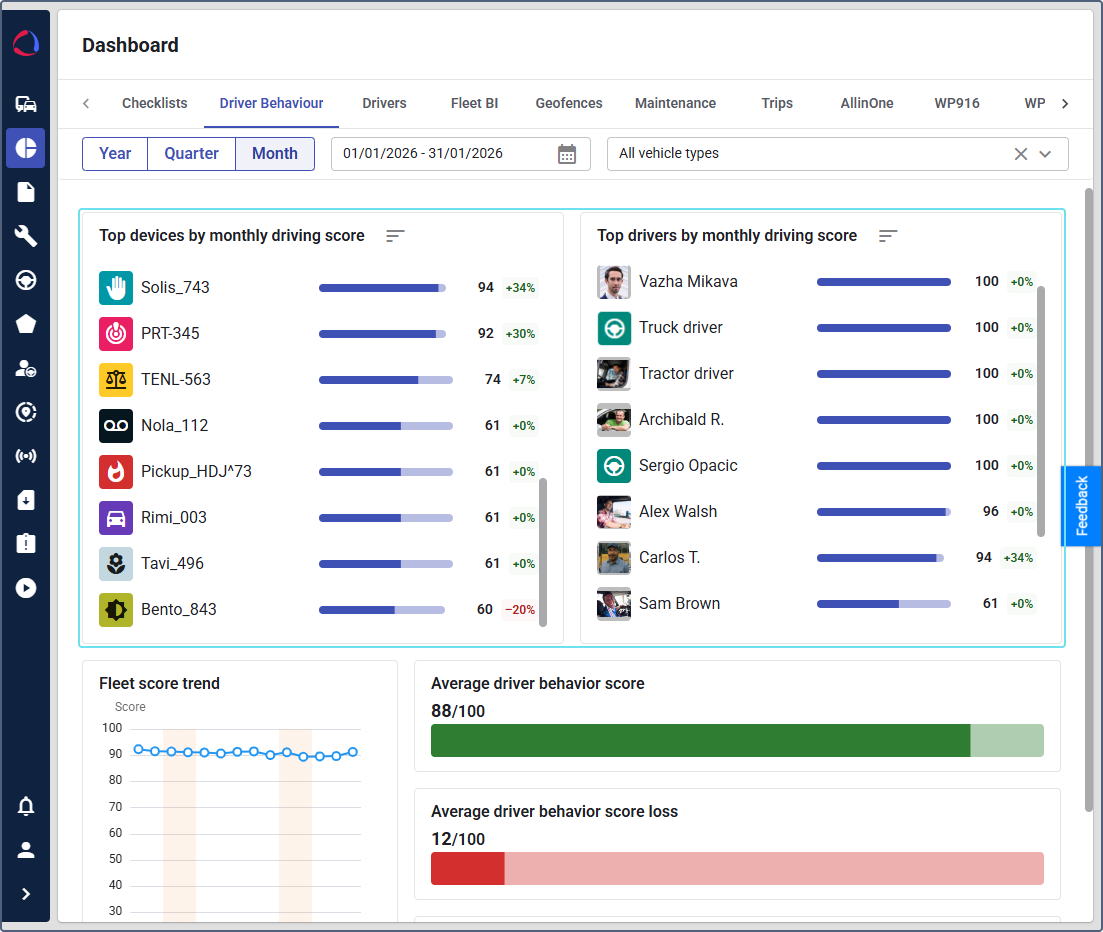
Task: Keep Month time range selected
Action: (x=274, y=153)
